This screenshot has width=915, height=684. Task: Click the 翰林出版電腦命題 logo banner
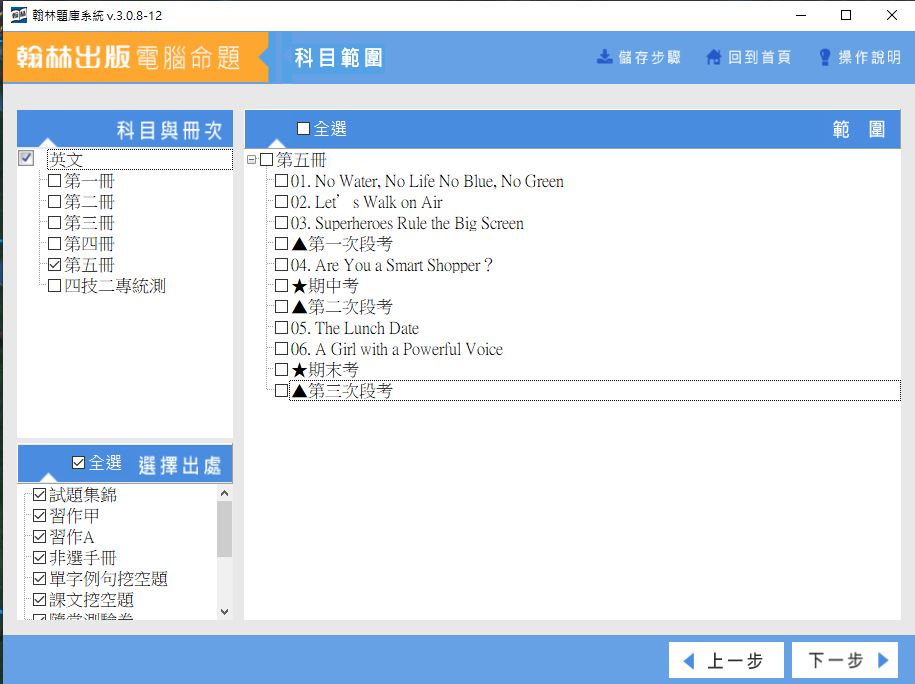(136, 57)
